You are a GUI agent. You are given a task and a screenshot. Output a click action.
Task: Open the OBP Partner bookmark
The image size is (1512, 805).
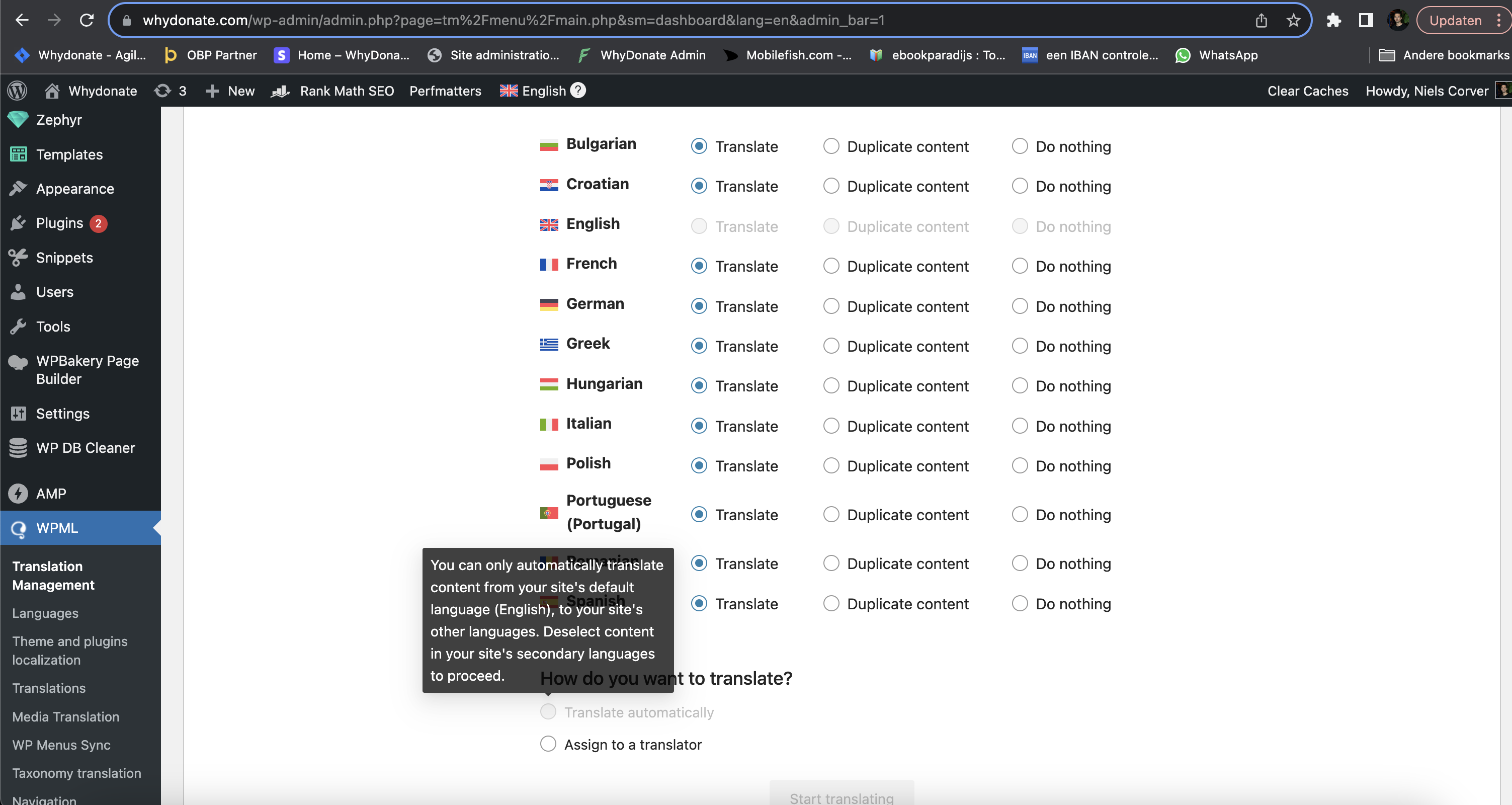[210, 55]
